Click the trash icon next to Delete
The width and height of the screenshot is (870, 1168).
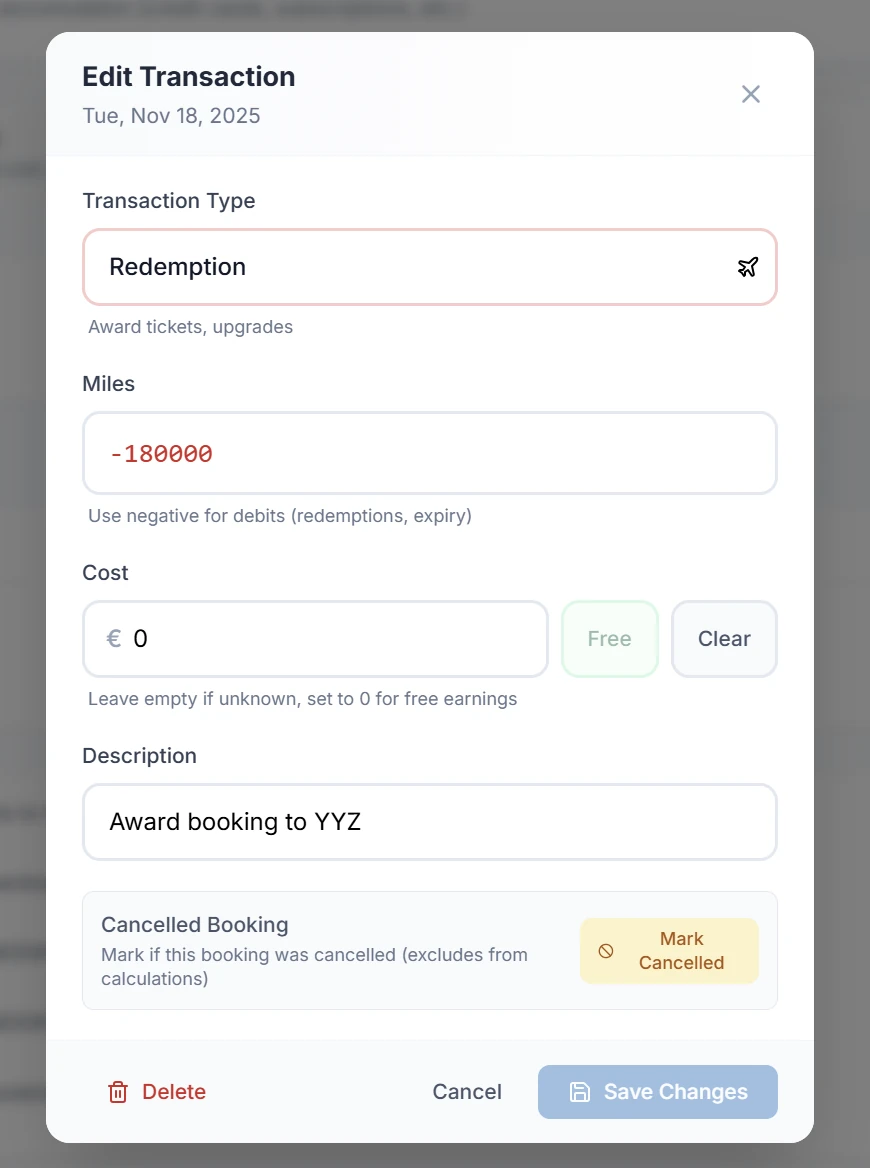tap(119, 1092)
